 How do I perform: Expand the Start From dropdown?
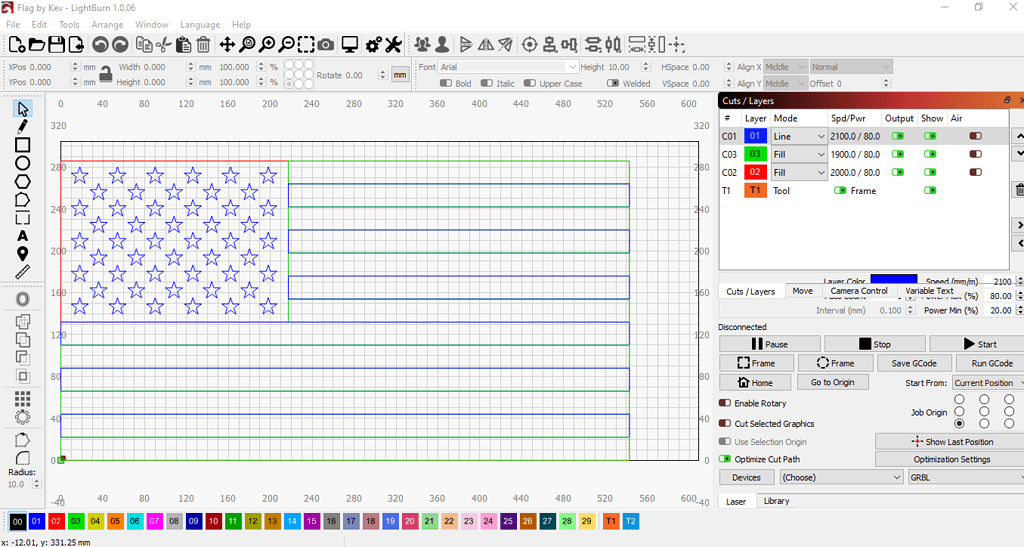click(987, 383)
